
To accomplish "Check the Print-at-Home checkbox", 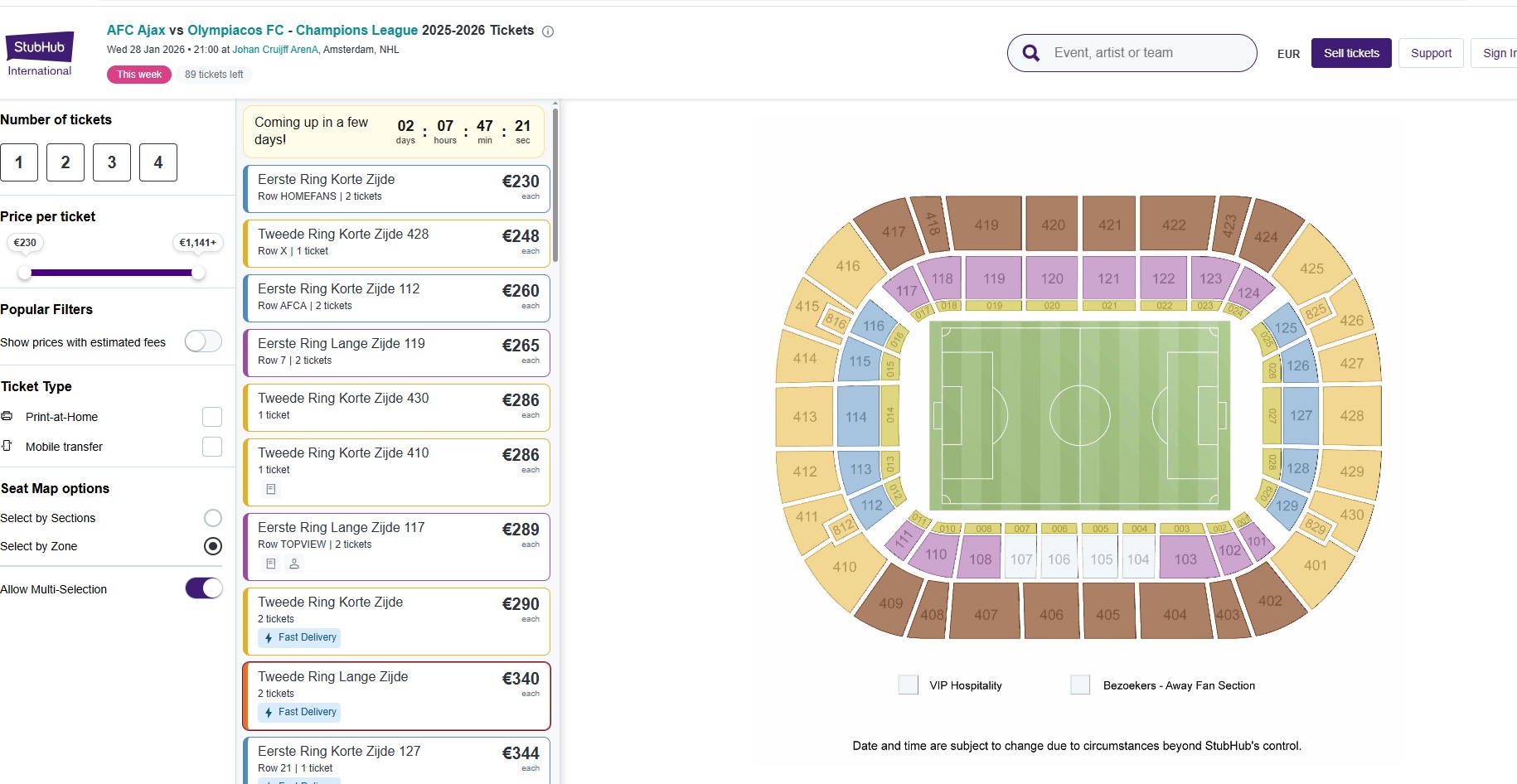I will pyautogui.click(x=212, y=417).
